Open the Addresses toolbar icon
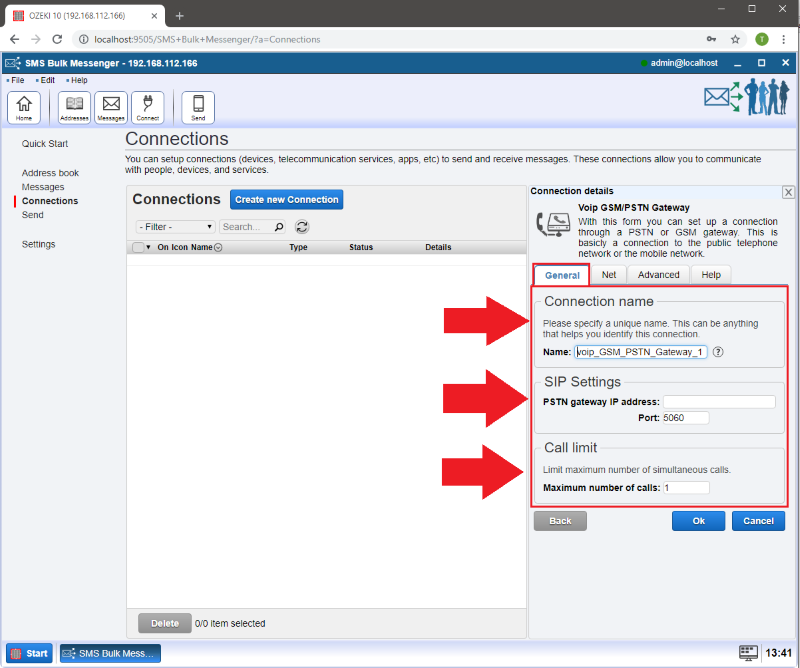800x668 pixels. point(74,106)
